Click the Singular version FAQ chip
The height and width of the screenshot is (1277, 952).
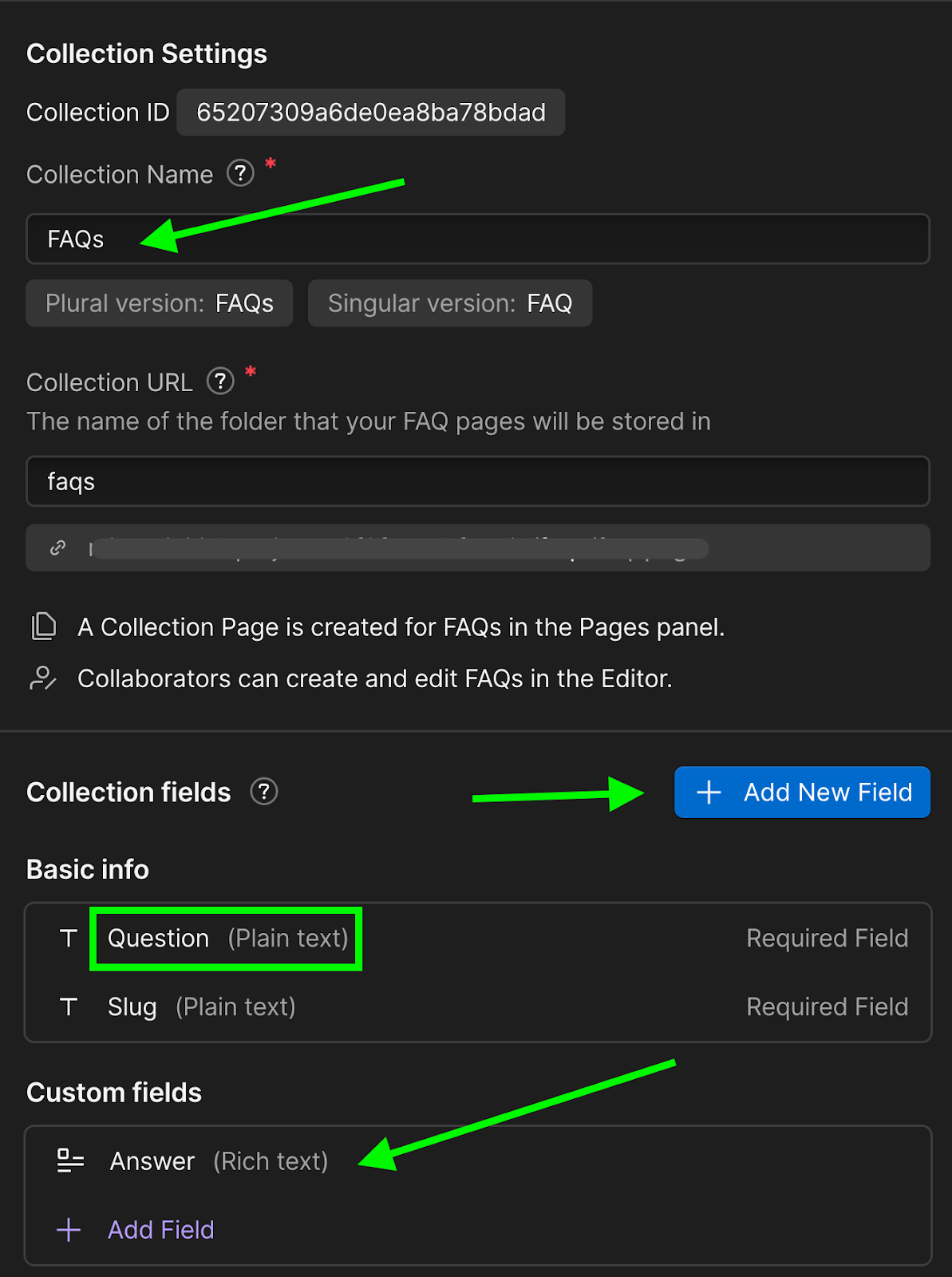(x=449, y=303)
